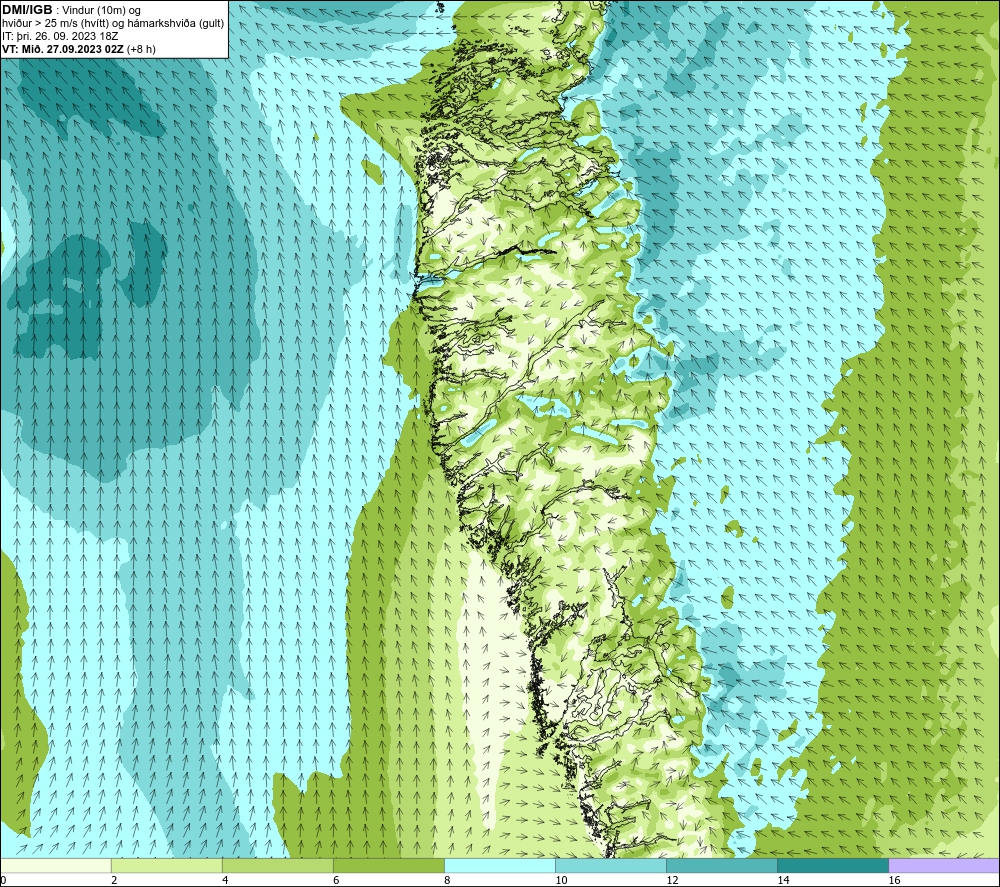The width and height of the screenshot is (1000, 887).
Task: Select the 8–10 m/s light cyan legend swatch
Action: [500, 865]
